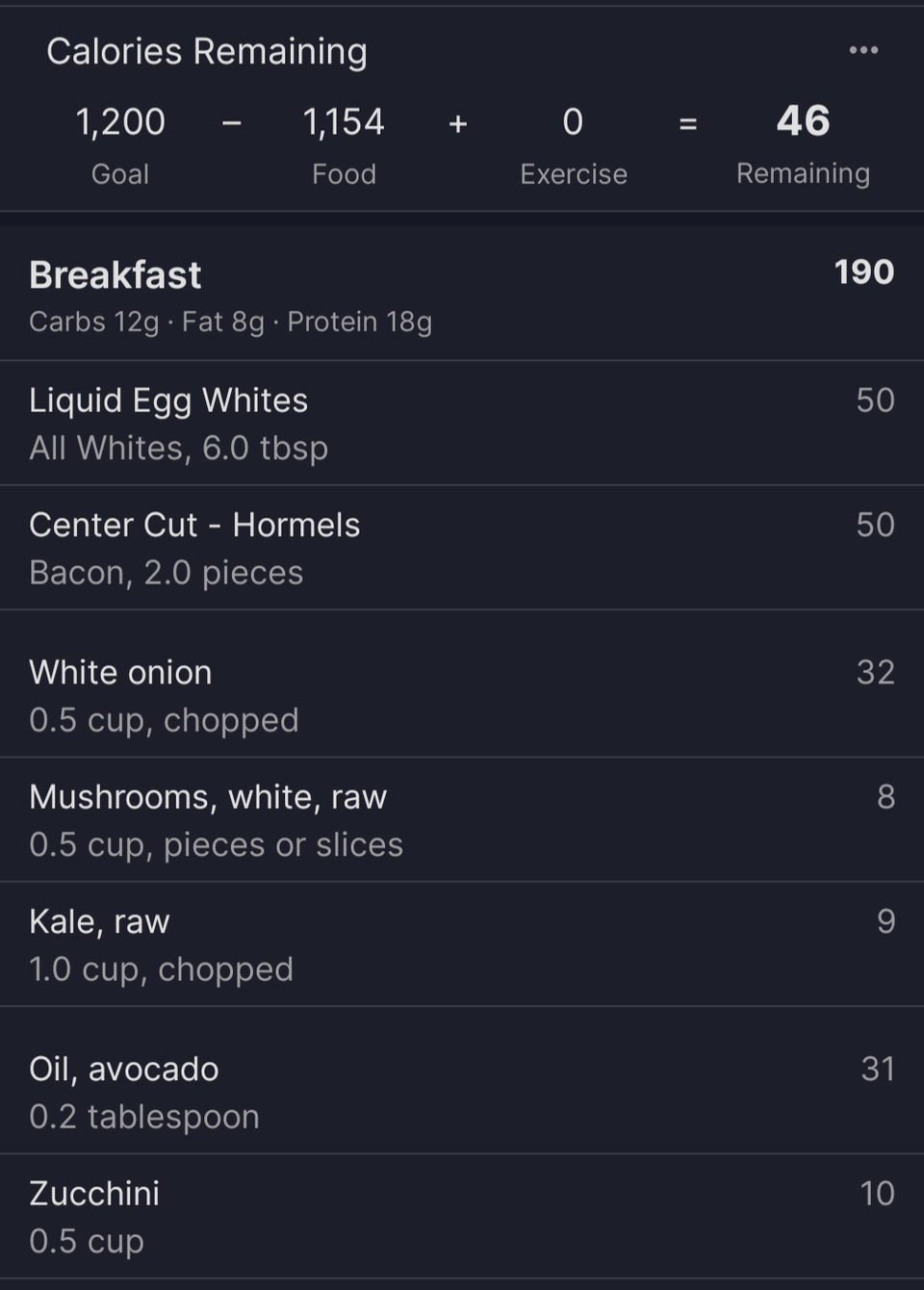This screenshot has height=1290, width=924.
Task: Open the Breakfast meal header
Action: pos(462,294)
